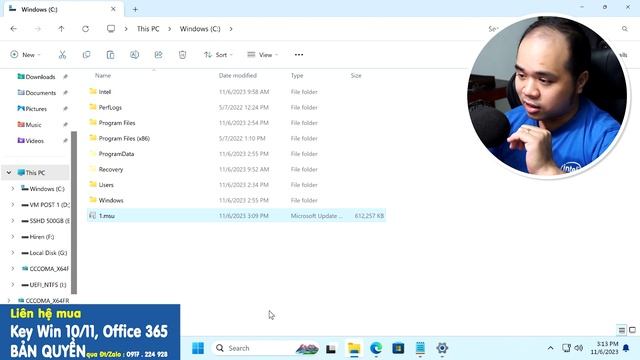Sort by the Name column header
Image resolution: width=640 pixels, height=360 pixels.
click(103, 76)
